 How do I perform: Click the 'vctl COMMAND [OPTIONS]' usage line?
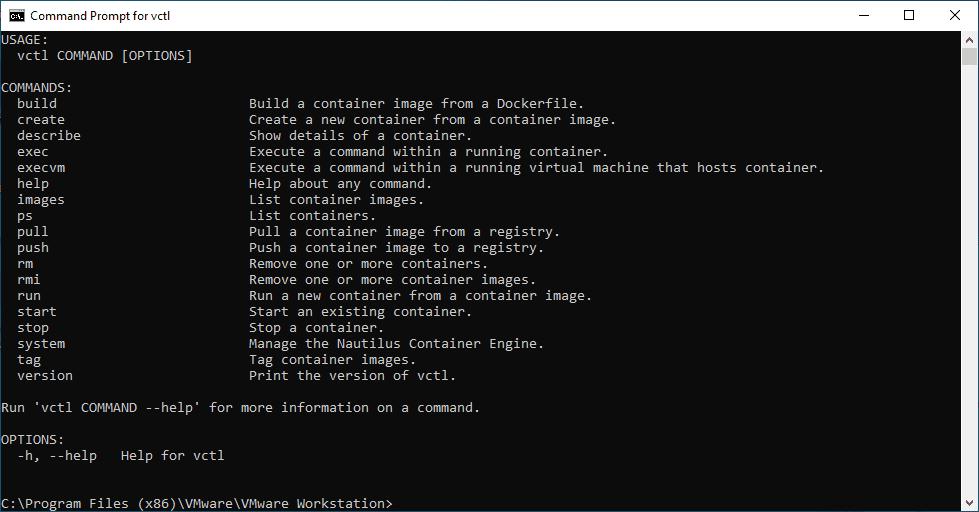tap(105, 55)
